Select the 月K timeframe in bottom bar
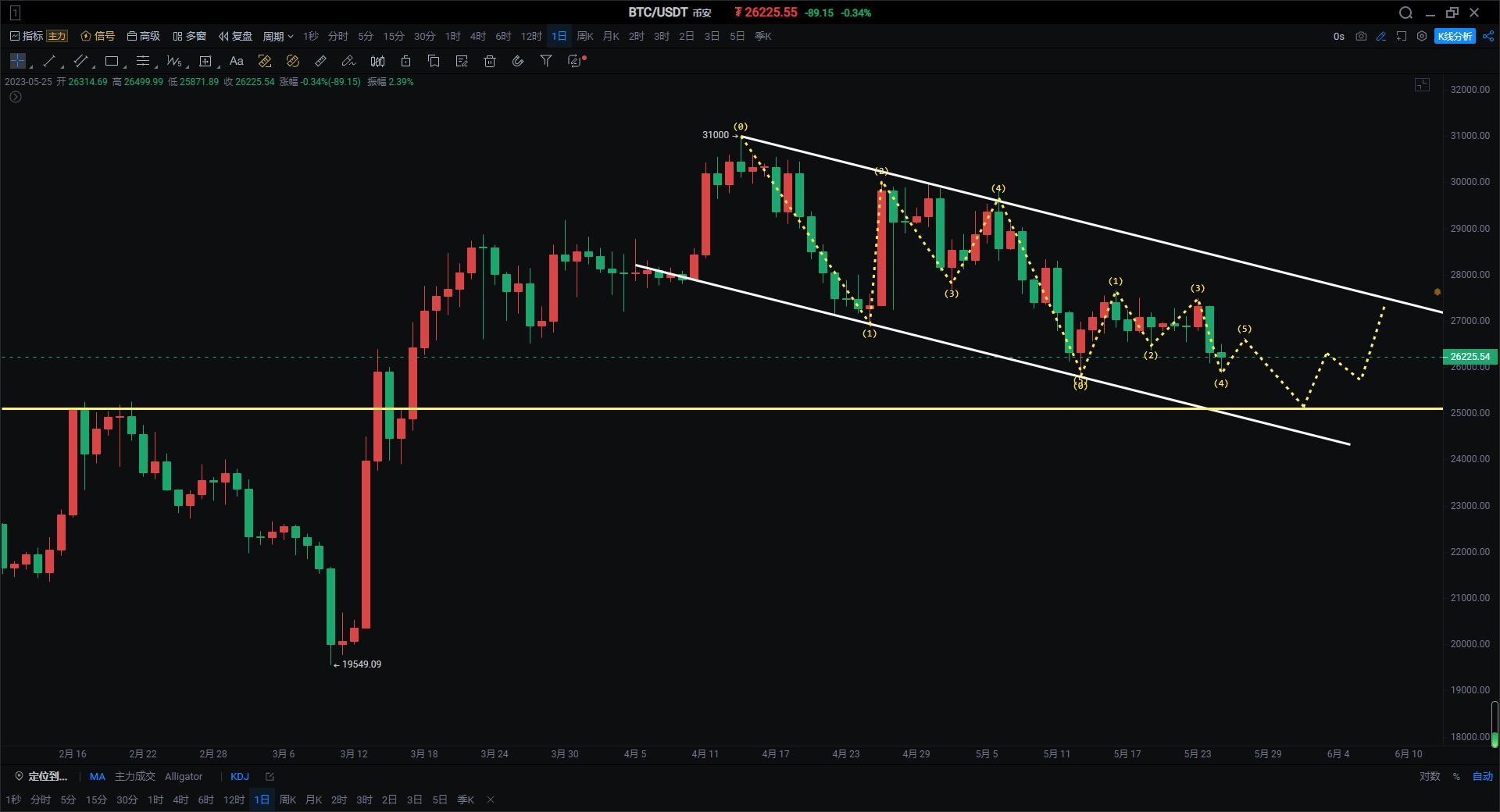1500x812 pixels. coord(313,800)
